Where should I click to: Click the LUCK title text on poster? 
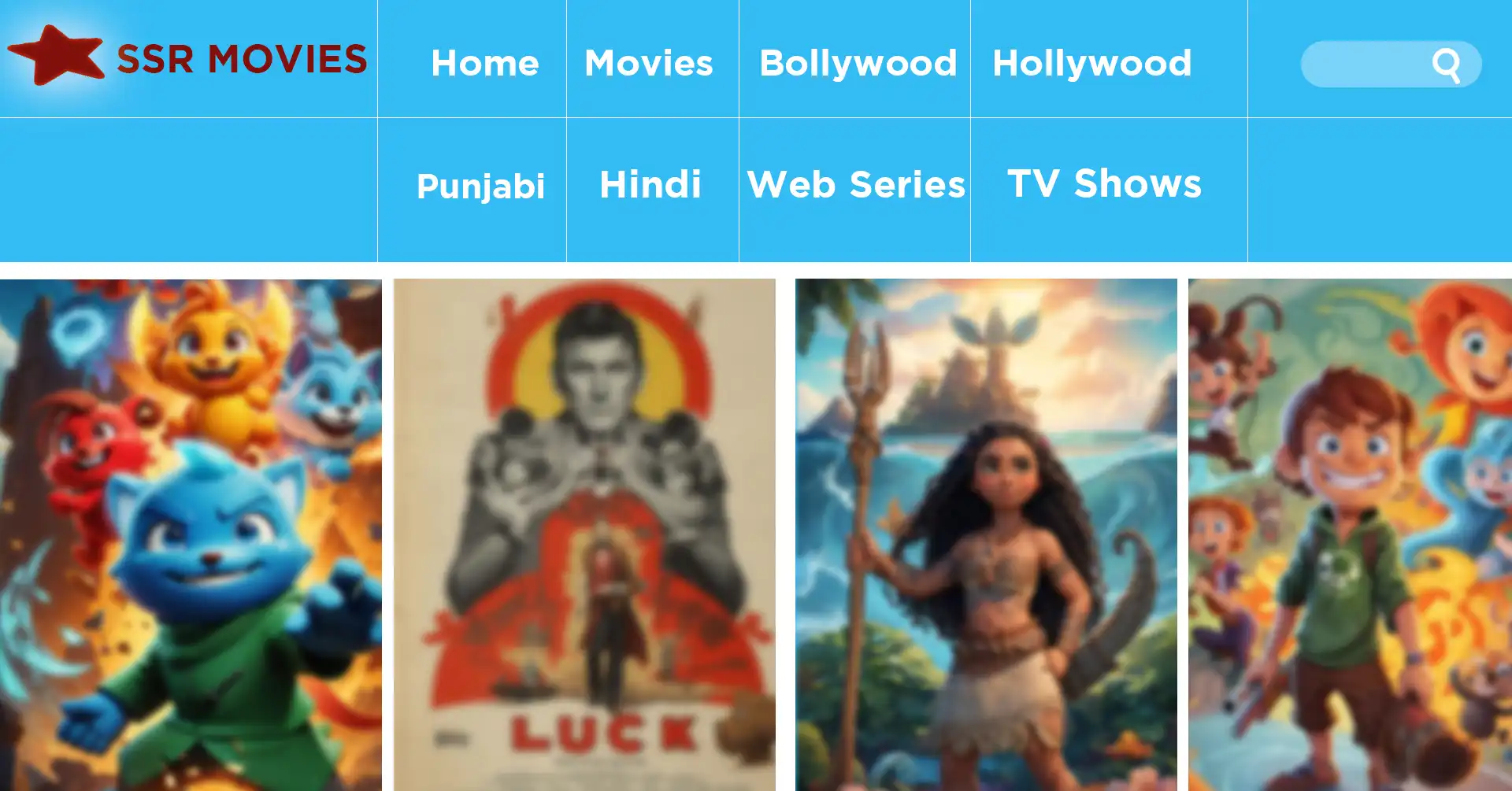604,734
